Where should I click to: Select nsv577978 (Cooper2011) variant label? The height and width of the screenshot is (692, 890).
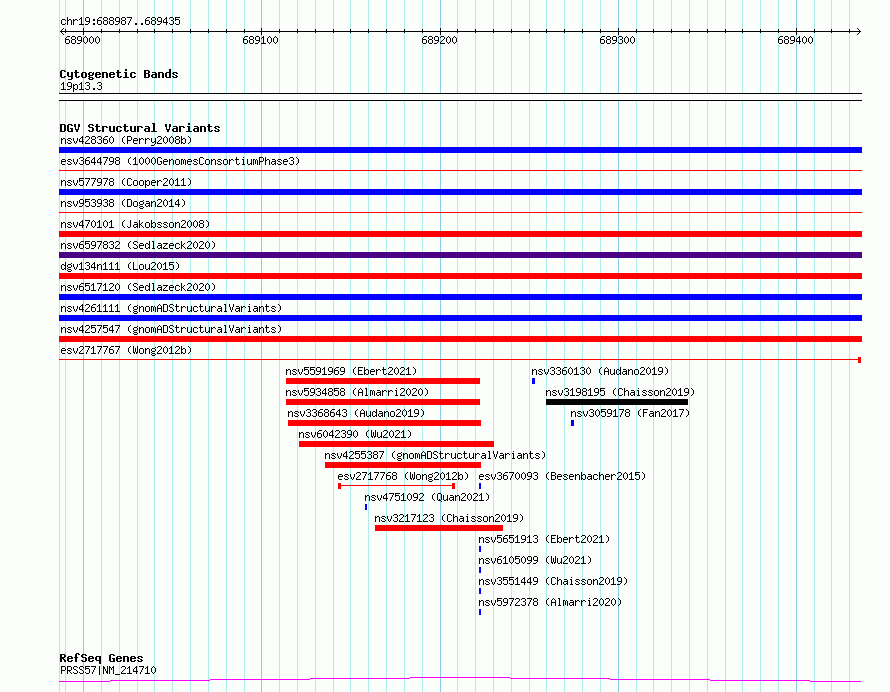point(126,182)
